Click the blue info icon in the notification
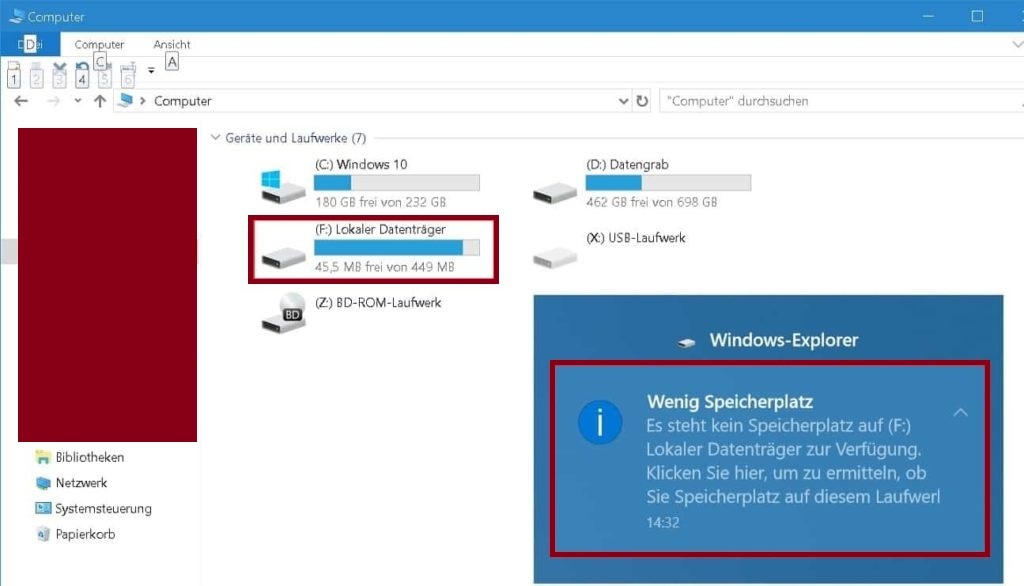Viewport: 1024px width, 586px height. coord(600,422)
